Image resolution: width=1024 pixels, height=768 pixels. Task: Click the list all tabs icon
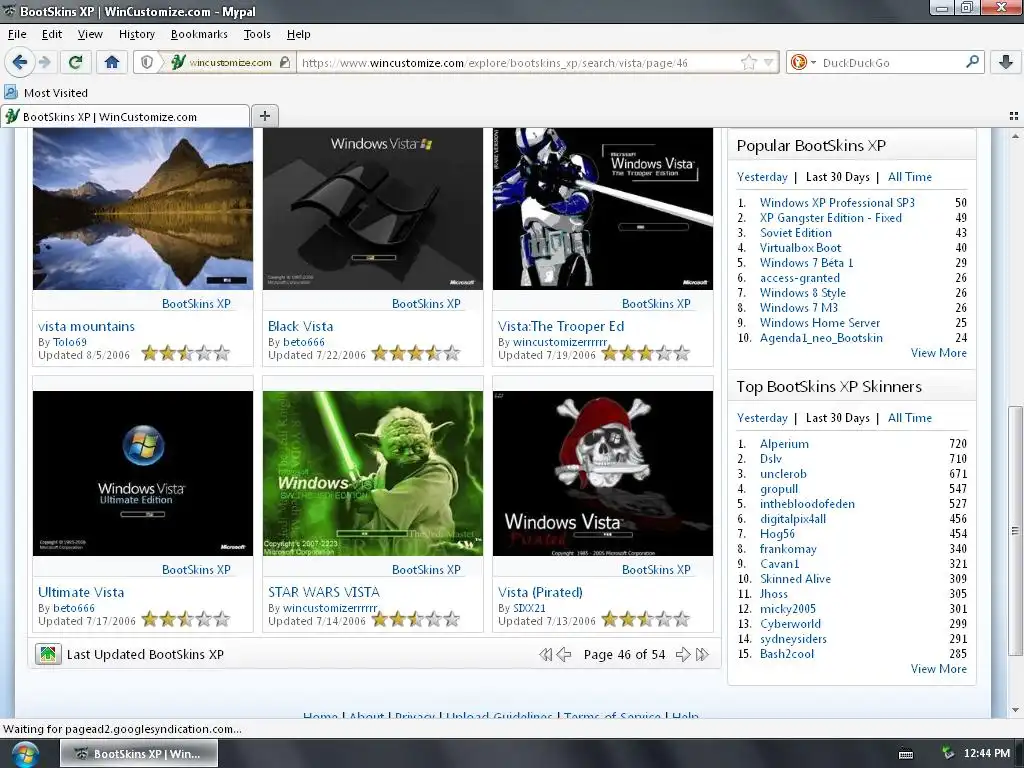(x=1014, y=116)
